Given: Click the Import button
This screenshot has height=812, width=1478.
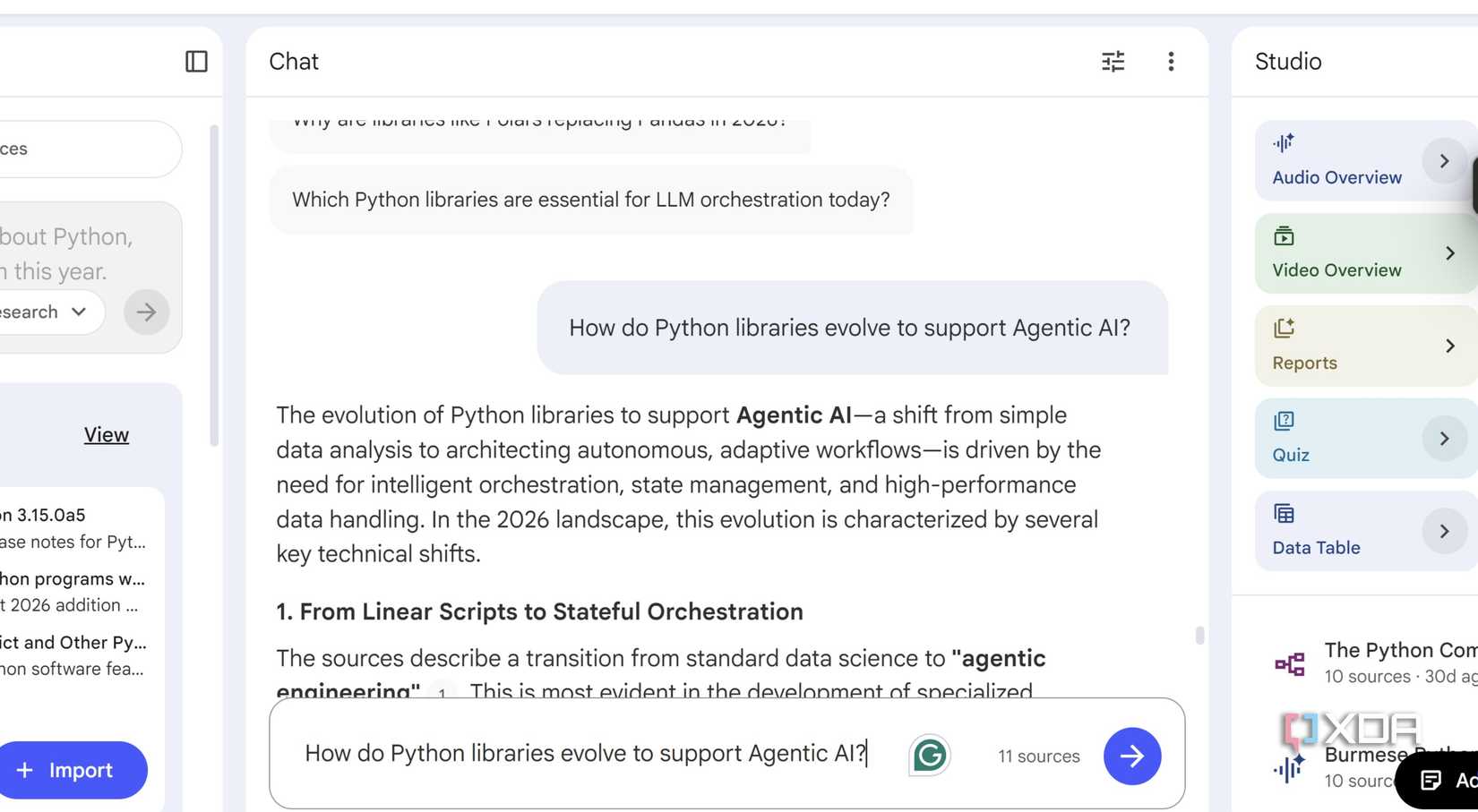Looking at the screenshot, I should pyautogui.click(x=72, y=770).
